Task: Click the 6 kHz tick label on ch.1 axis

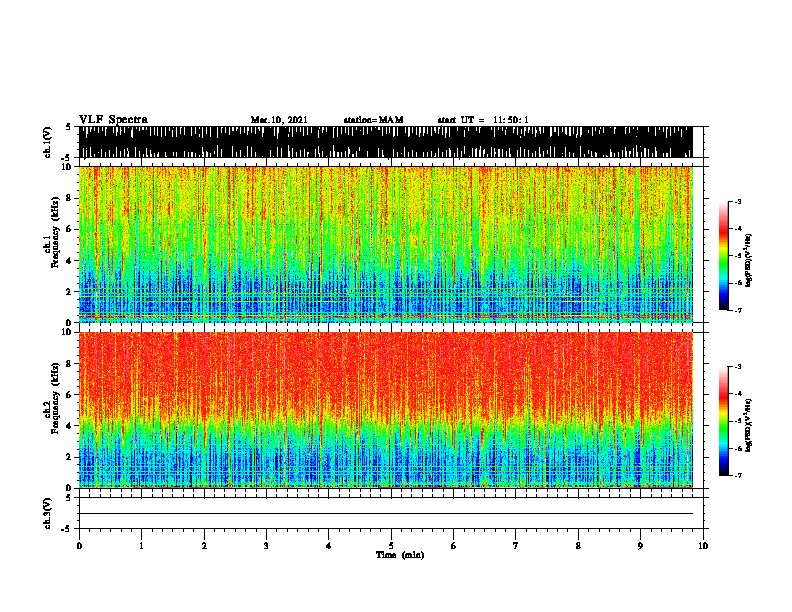Action: [x=71, y=229]
